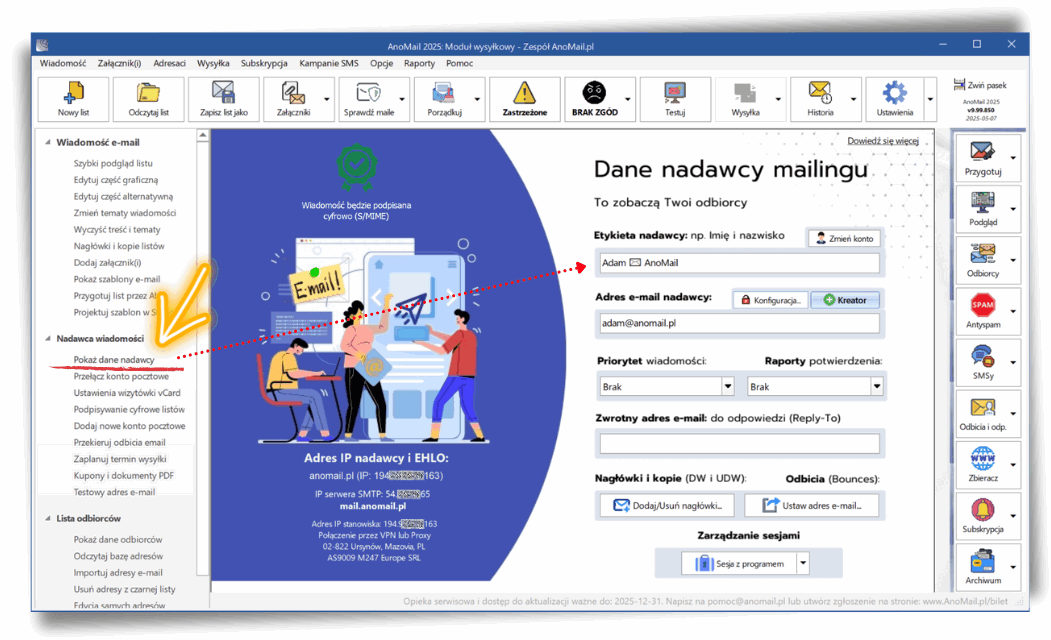Viewport: 1051px width, 640px height.
Task: Select Pokaż dane nadawcy tree item
Action: coord(114,360)
